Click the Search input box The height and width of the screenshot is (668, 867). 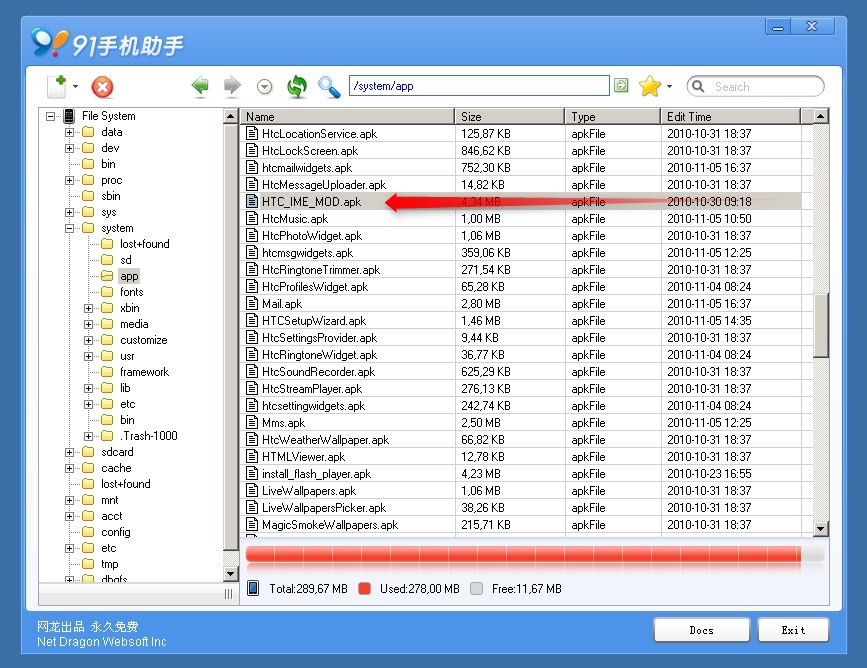[x=755, y=86]
